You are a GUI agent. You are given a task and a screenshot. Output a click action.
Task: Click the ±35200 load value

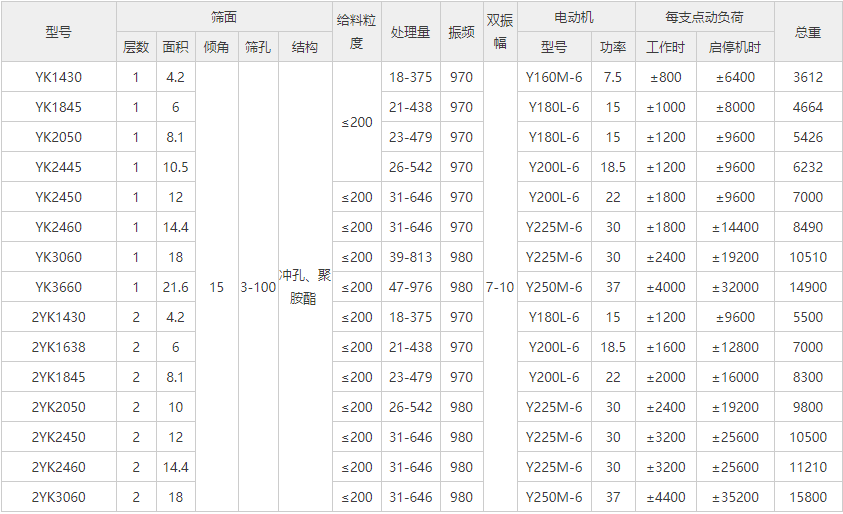[x=734, y=497]
